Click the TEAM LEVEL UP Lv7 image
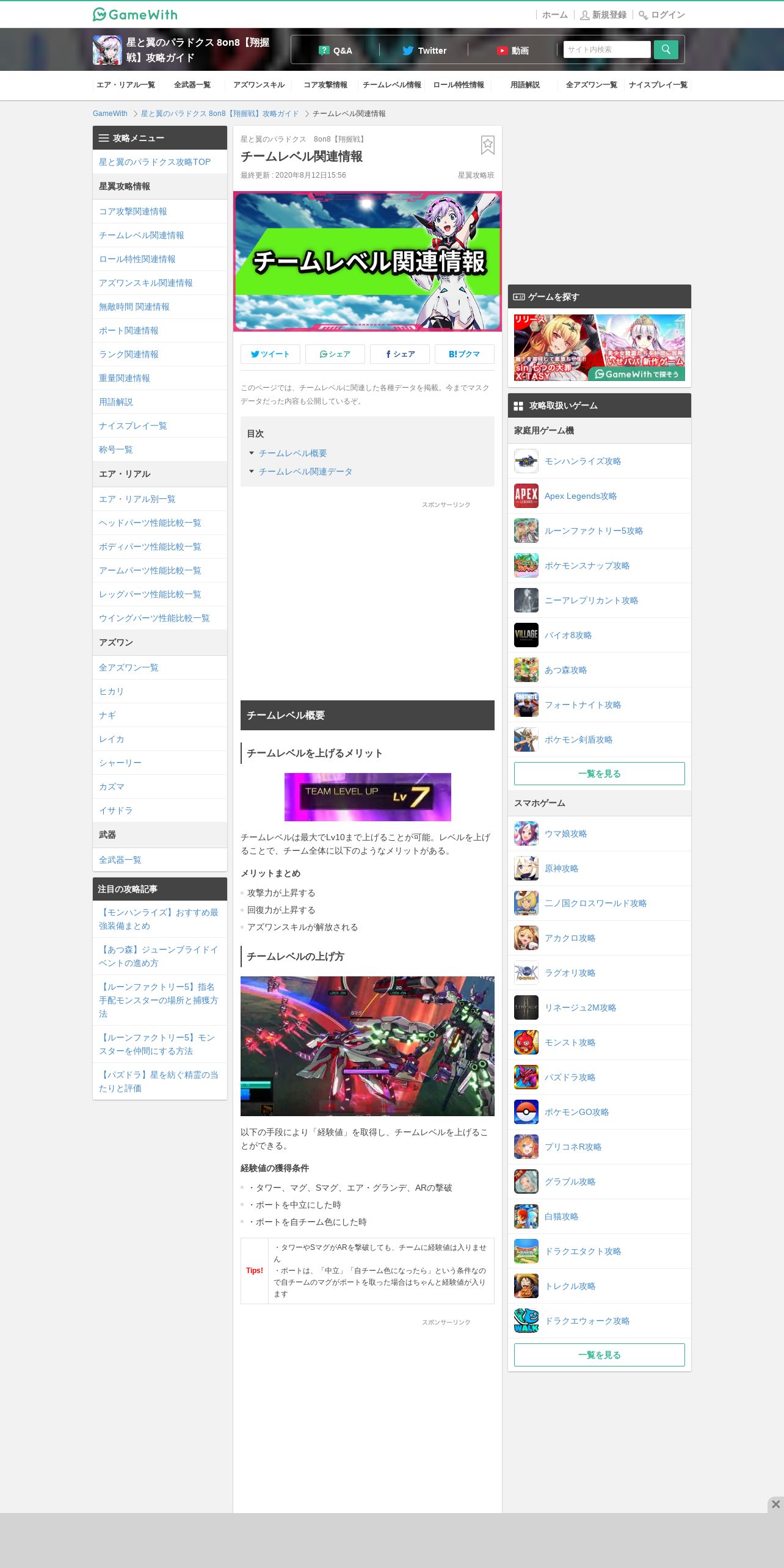This screenshot has width=784, height=1568. pyautogui.click(x=368, y=797)
